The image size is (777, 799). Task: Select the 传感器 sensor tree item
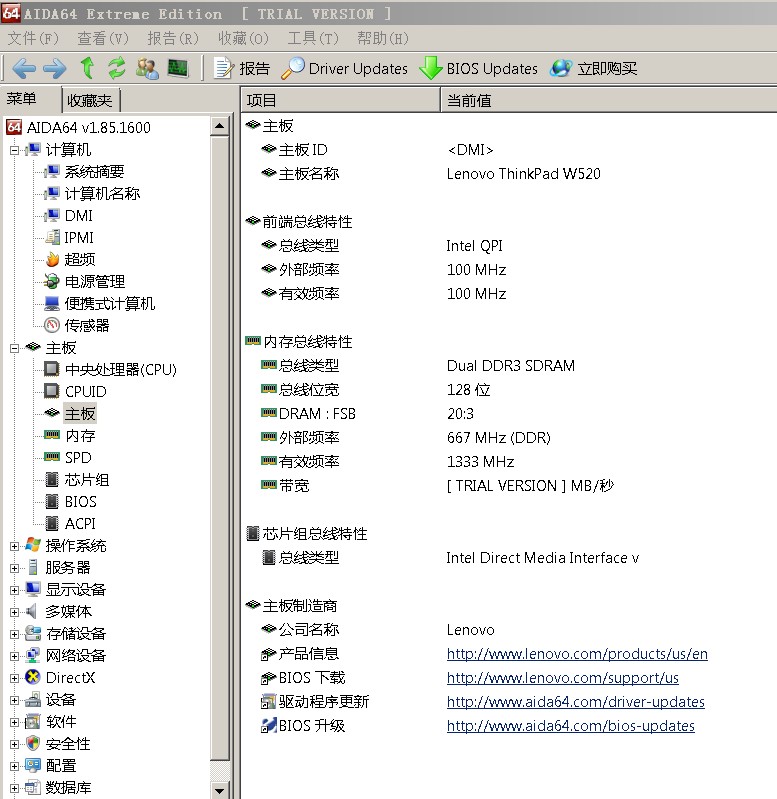(x=87, y=326)
